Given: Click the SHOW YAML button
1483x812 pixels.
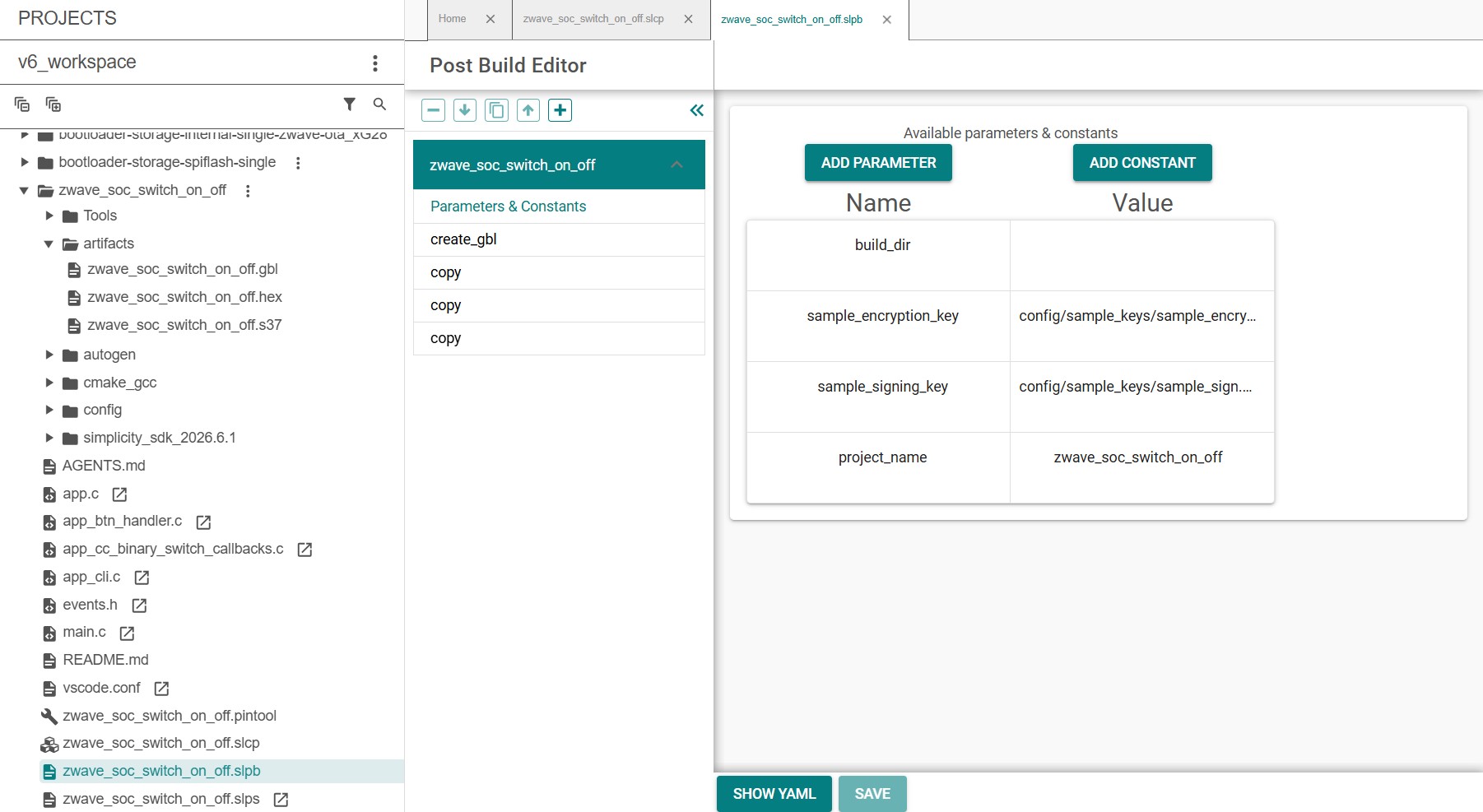Looking at the screenshot, I should pos(774,794).
